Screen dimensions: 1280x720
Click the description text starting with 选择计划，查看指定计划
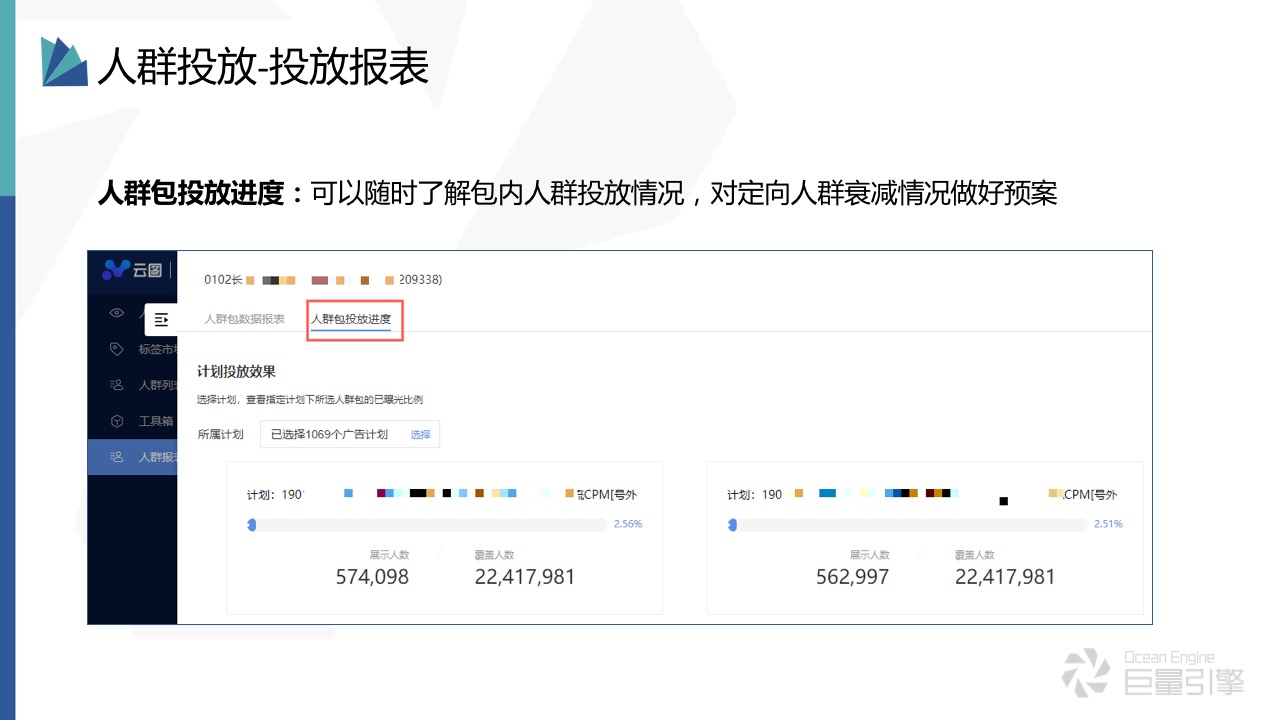pos(310,400)
